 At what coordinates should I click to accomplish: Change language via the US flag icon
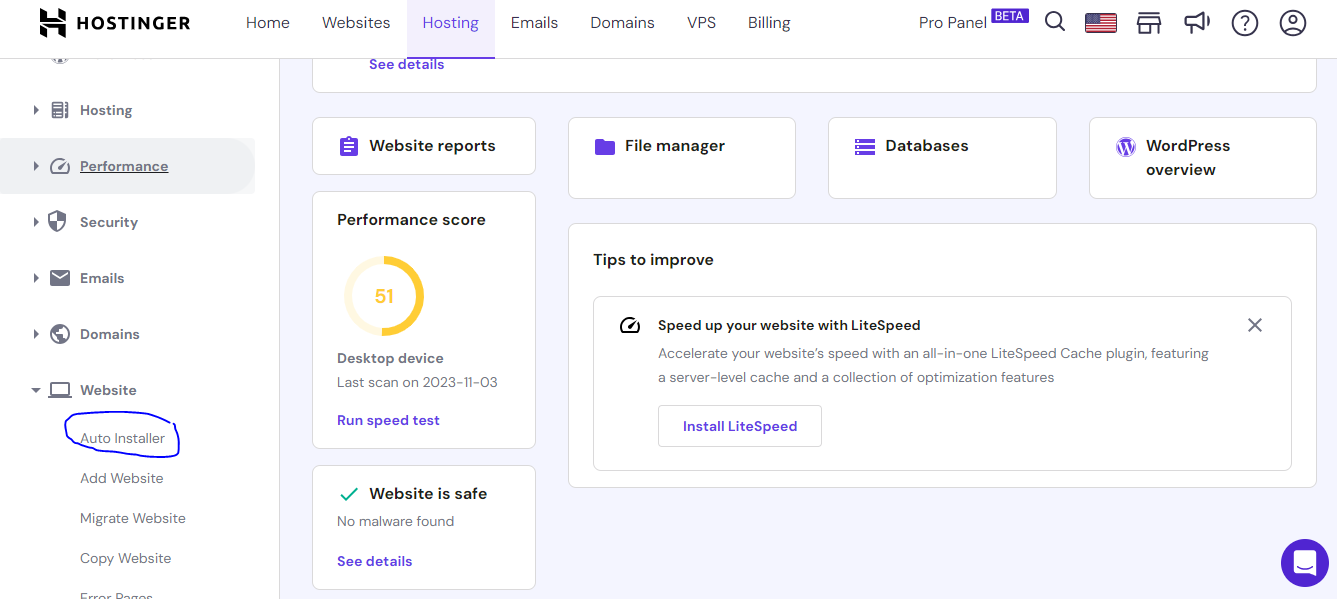1100,21
